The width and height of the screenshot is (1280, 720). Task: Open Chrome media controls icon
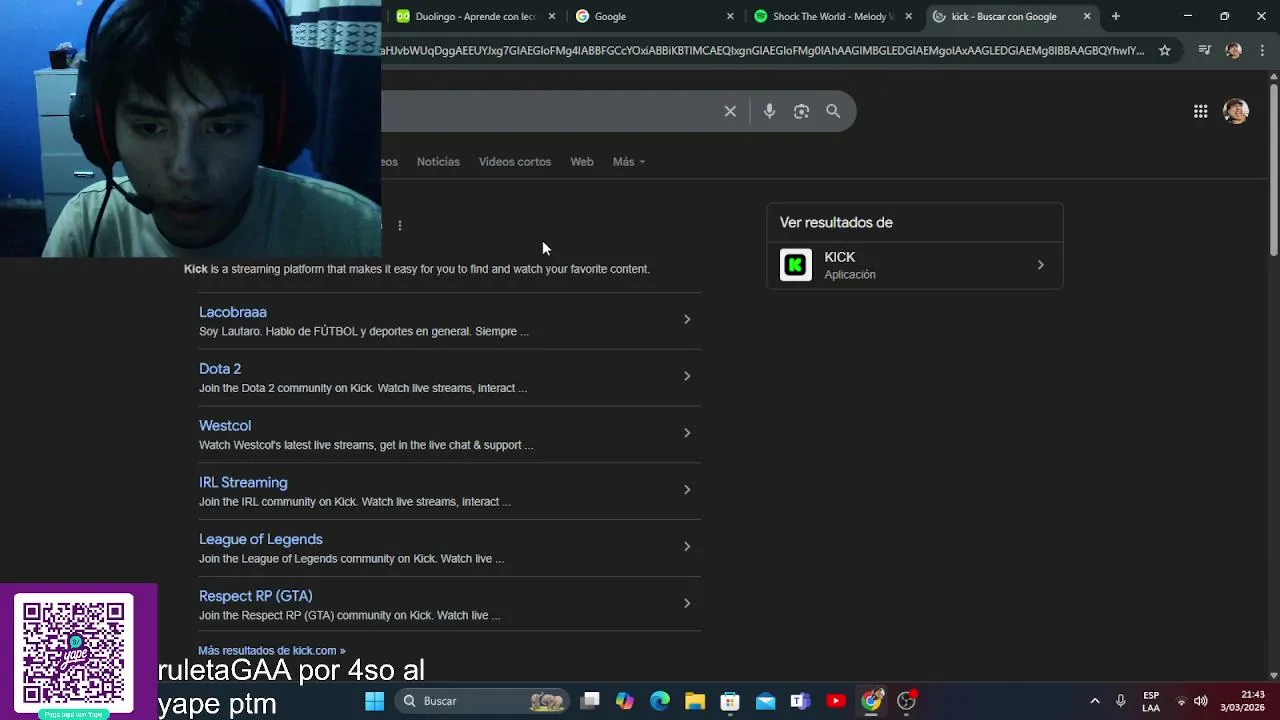tap(1204, 50)
